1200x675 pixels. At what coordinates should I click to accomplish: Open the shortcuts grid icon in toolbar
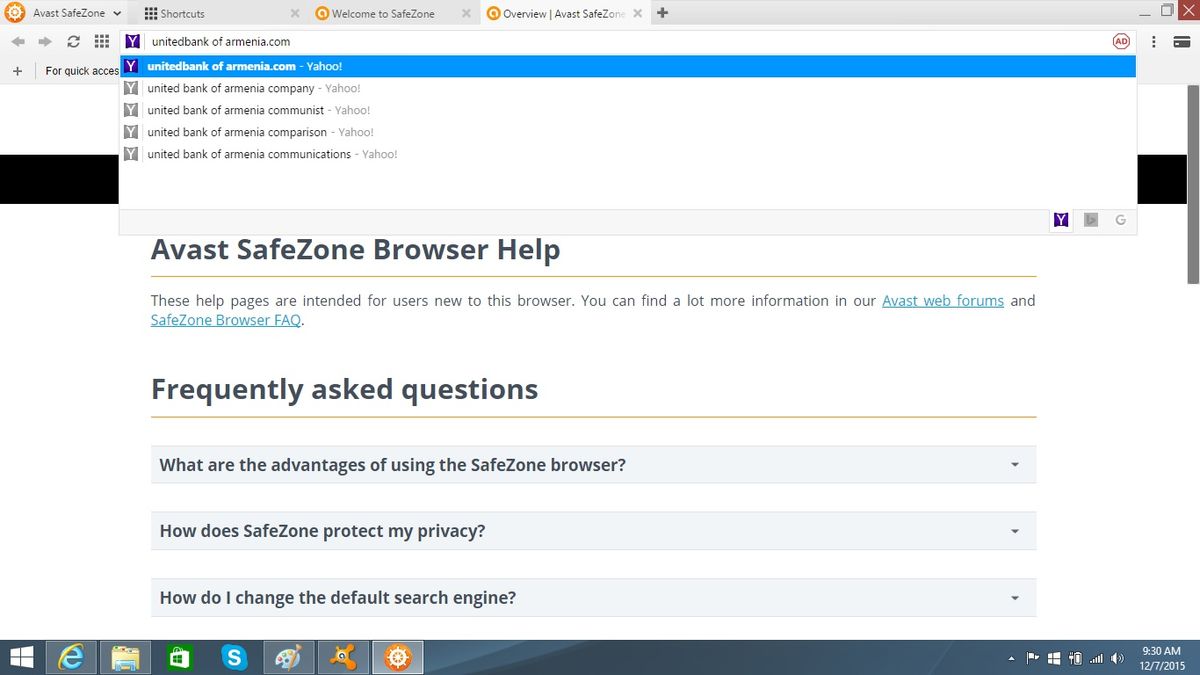(101, 42)
